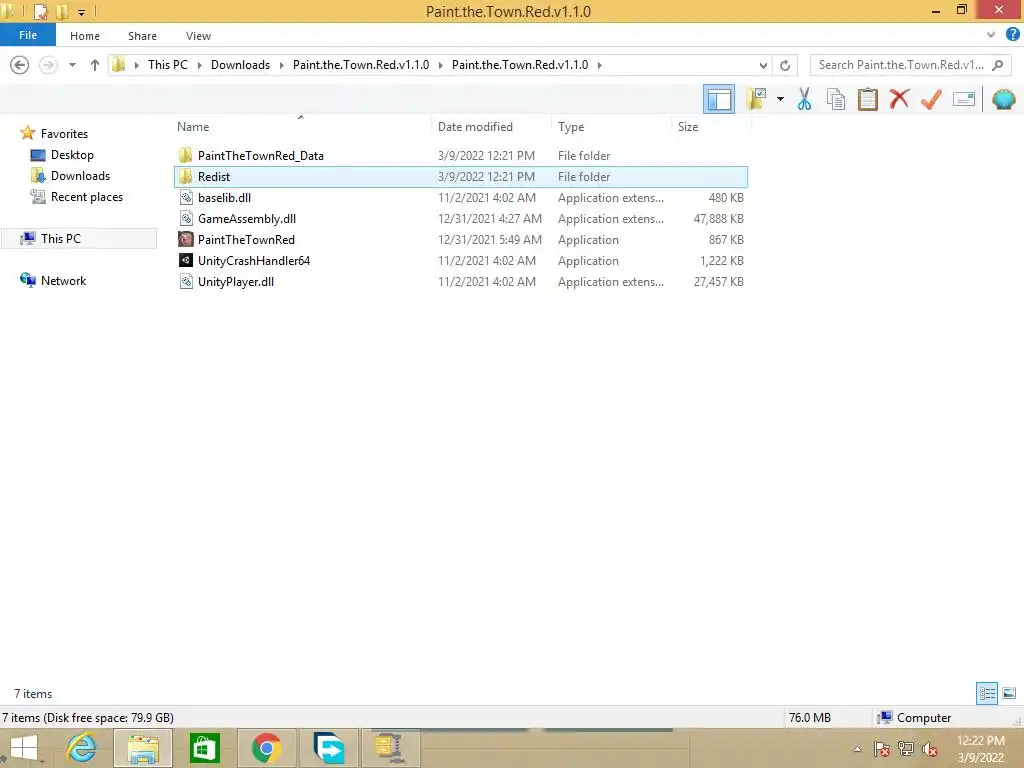
Task: Switch to the Details view button
Action: [x=987, y=693]
